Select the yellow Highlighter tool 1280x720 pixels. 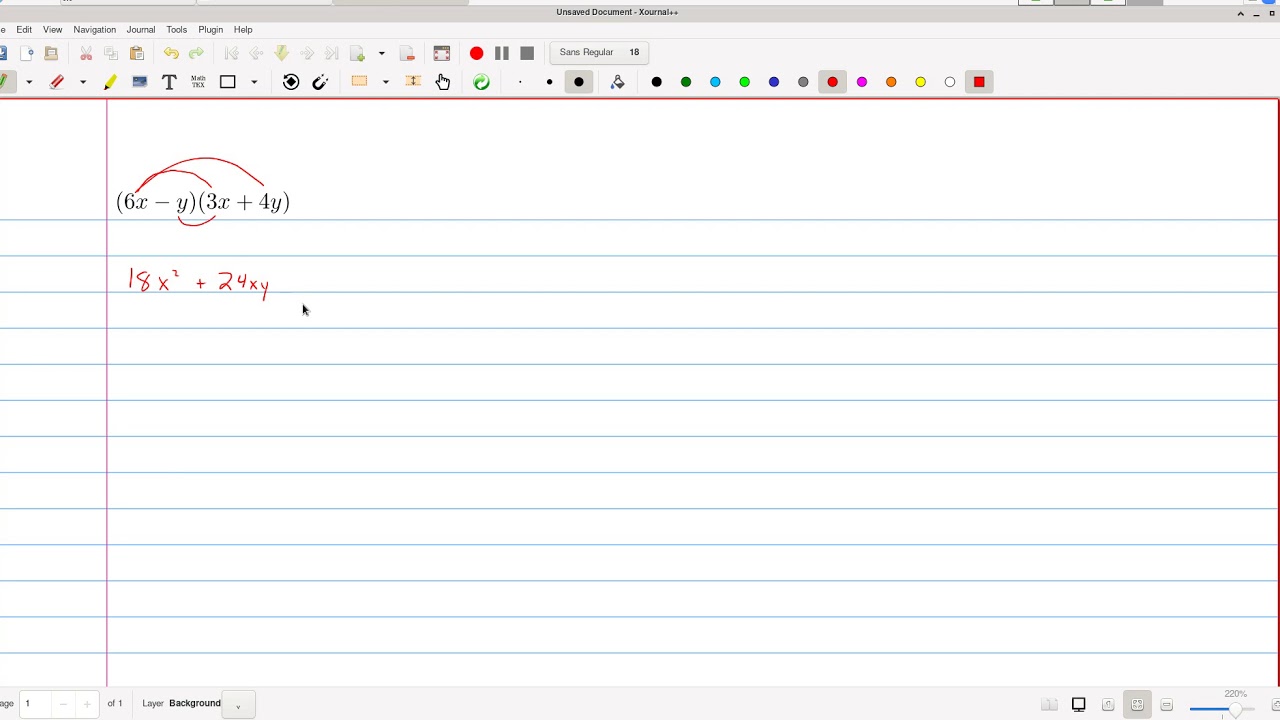coord(110,82)
